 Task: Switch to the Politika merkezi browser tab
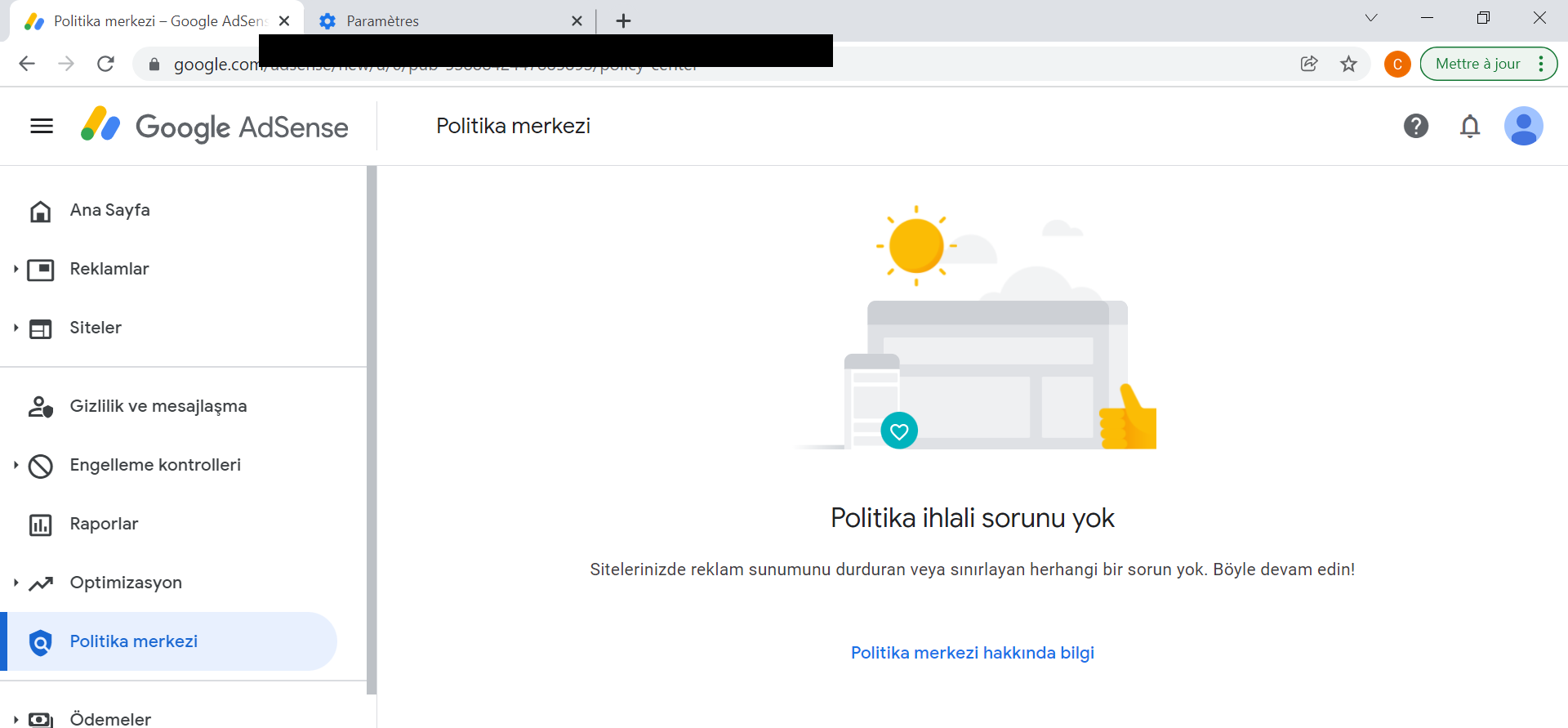157,21
